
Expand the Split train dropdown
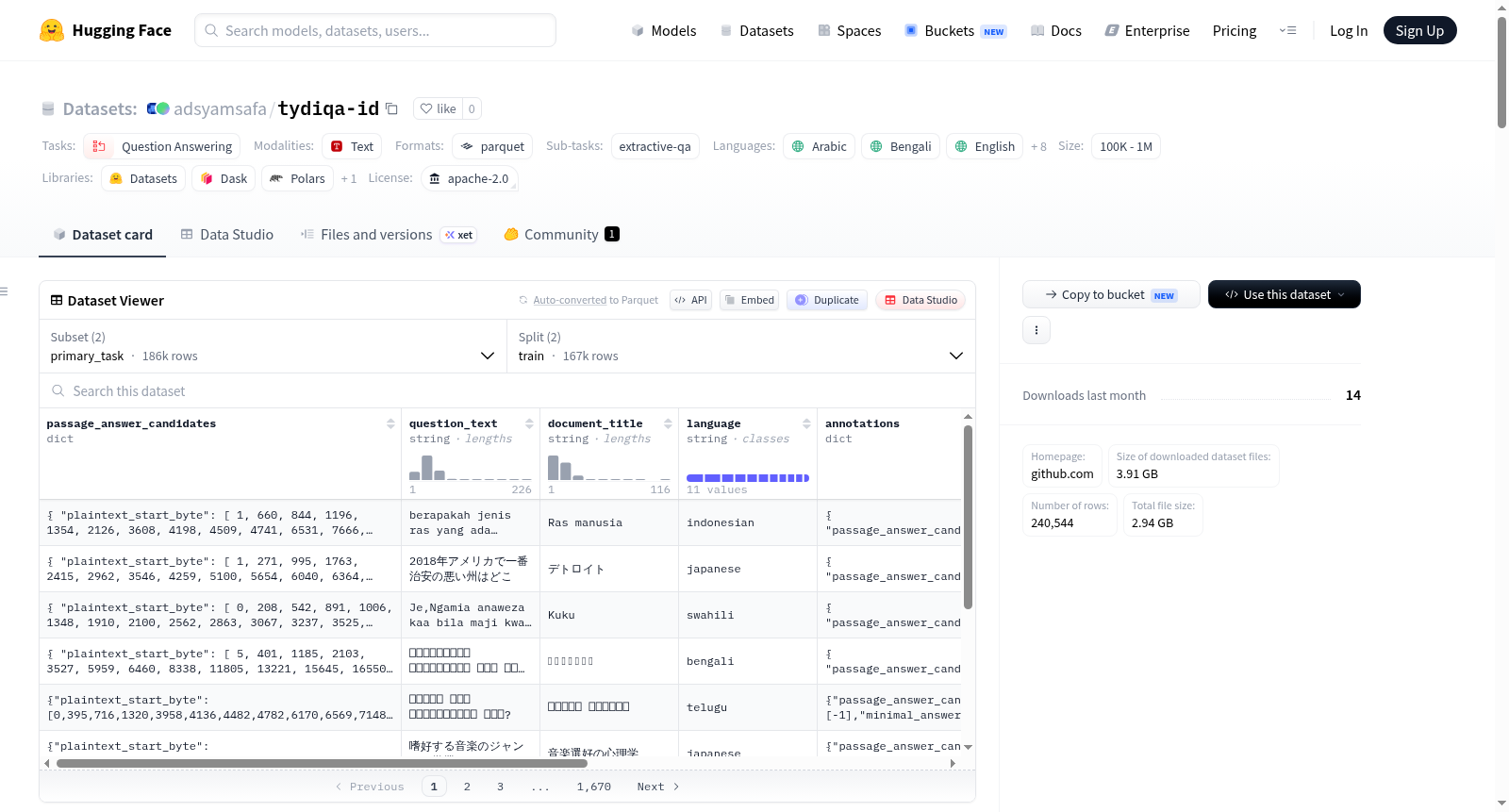coord(740,346)
